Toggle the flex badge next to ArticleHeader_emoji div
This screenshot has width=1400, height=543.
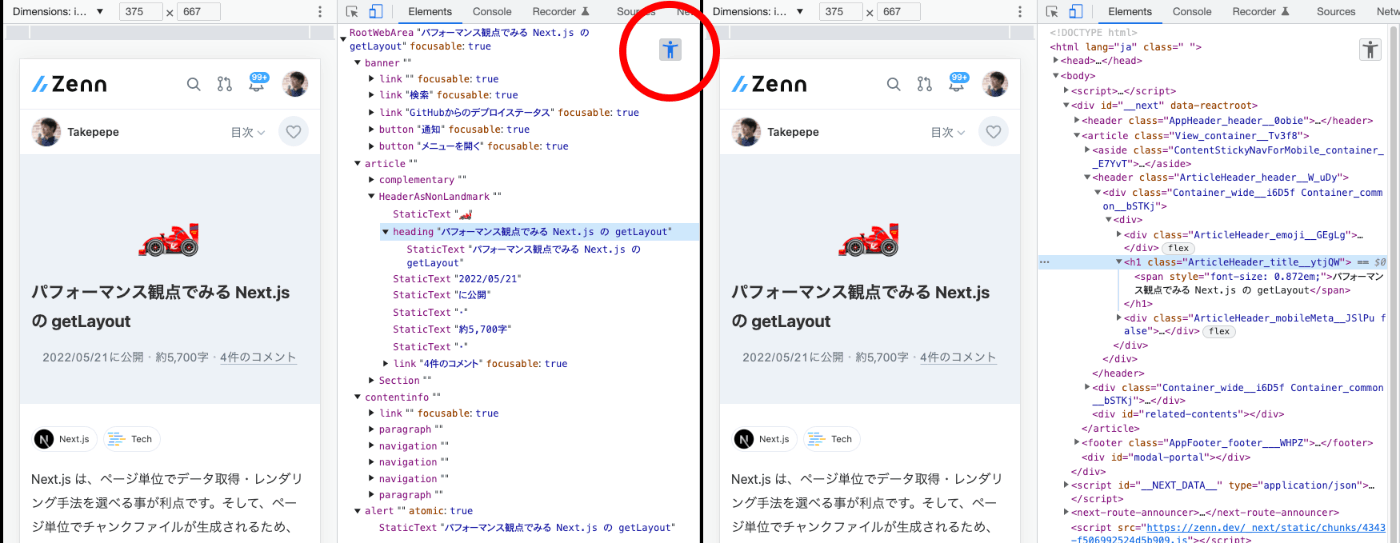[1177, 248]
